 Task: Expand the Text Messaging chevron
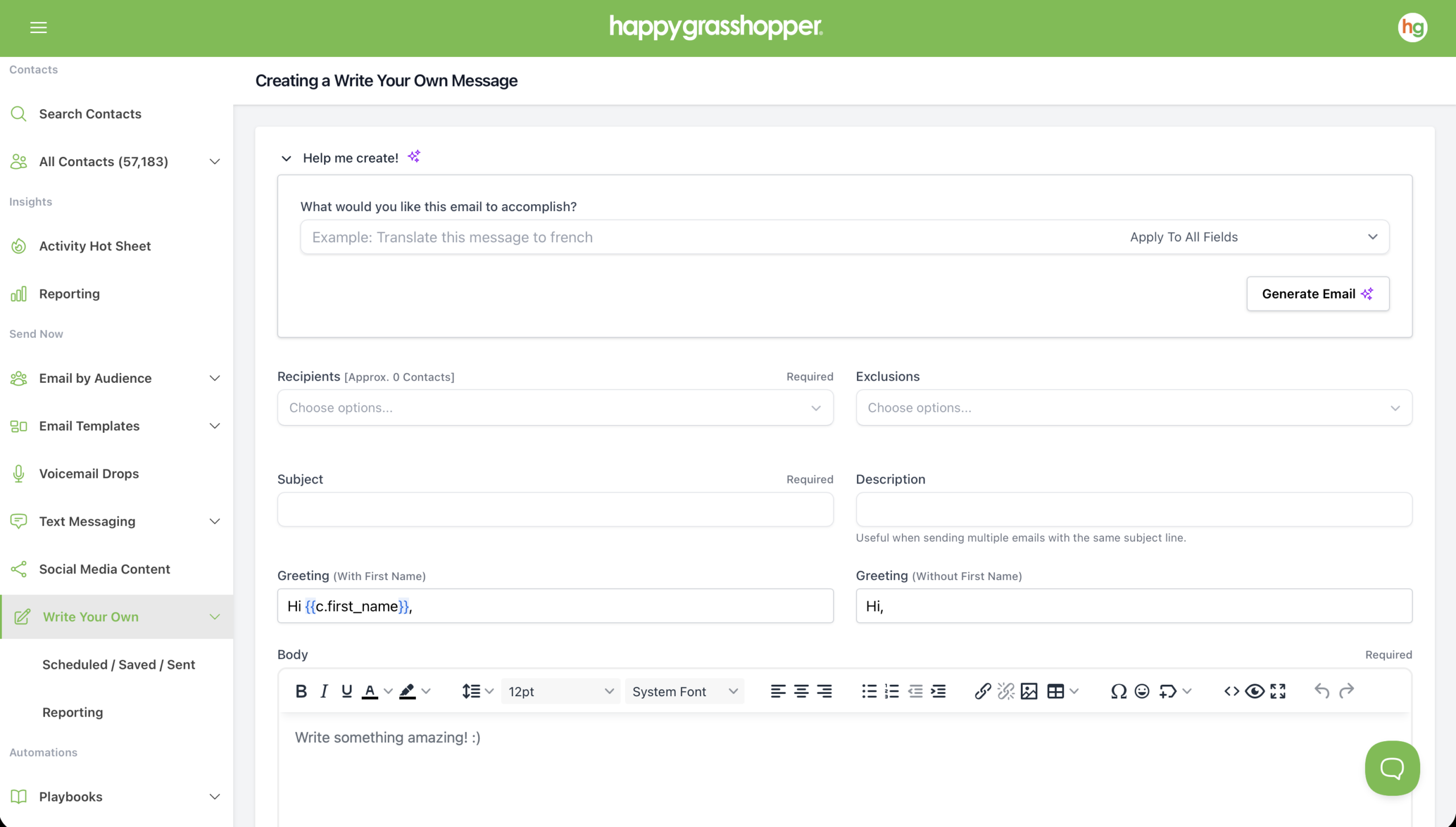tap(214, 522)
